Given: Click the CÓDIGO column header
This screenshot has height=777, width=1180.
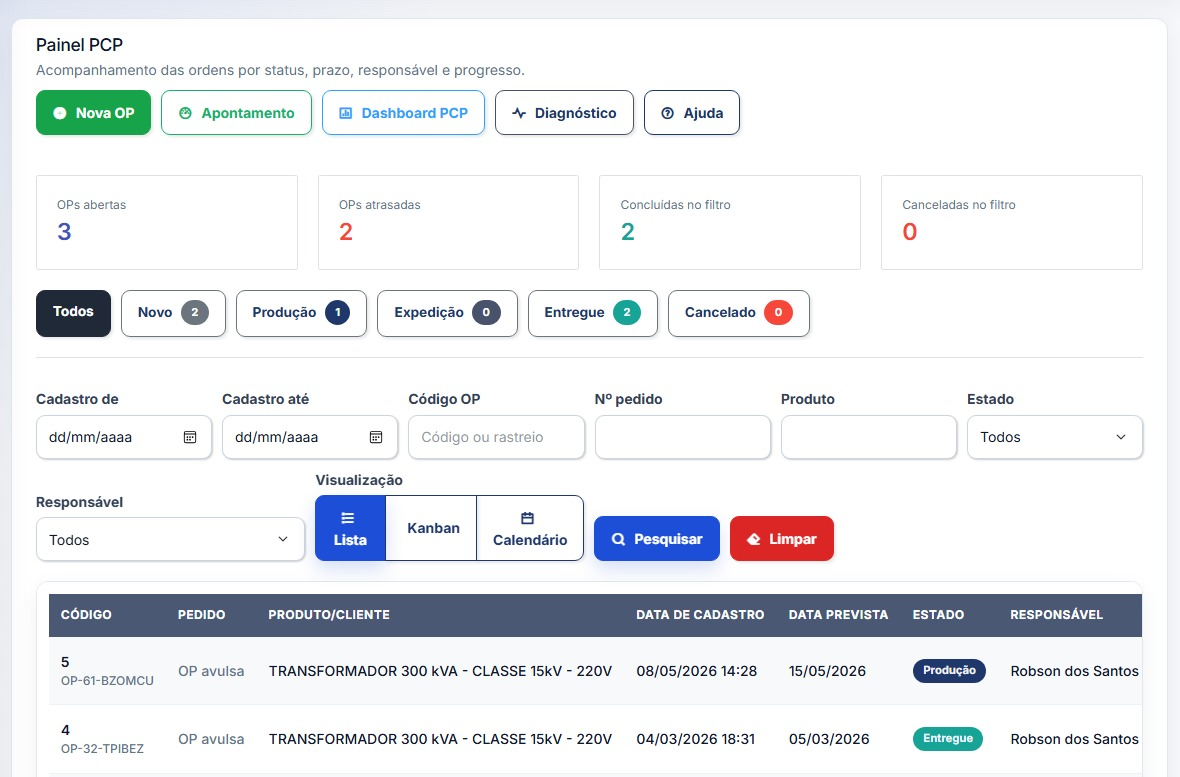Looking at the screenshot, I should tap(86, 614).
